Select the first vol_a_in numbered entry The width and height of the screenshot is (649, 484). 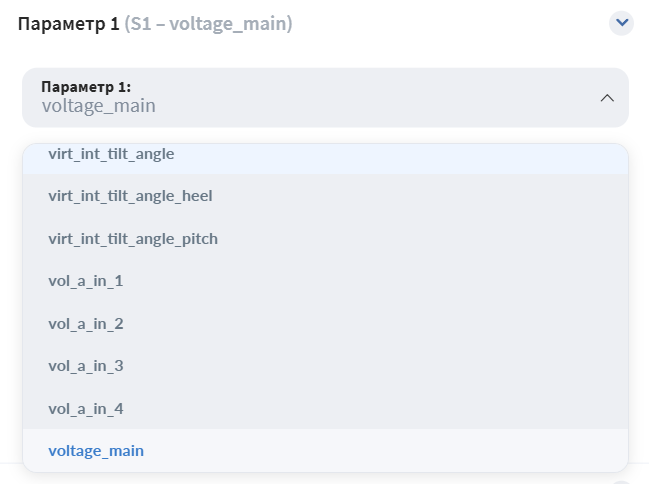325,281
